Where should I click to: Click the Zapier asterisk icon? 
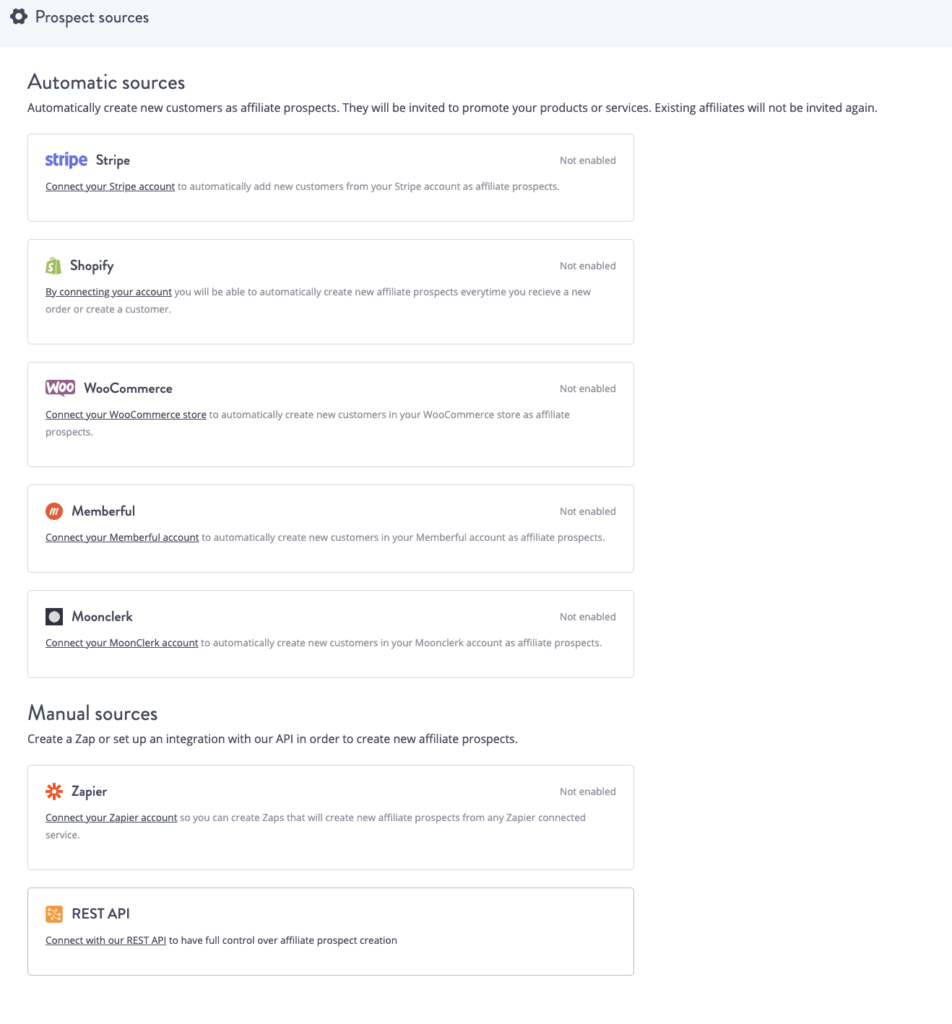(53, 791)
